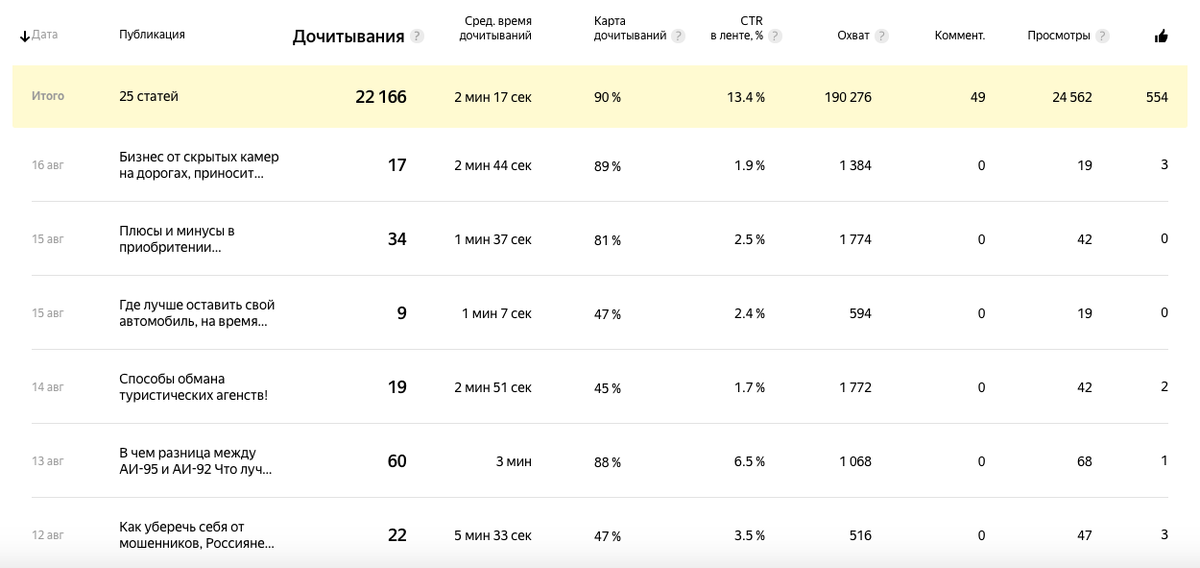
Task: Click the Просмотры column header text
Action: click(1058, 36)
